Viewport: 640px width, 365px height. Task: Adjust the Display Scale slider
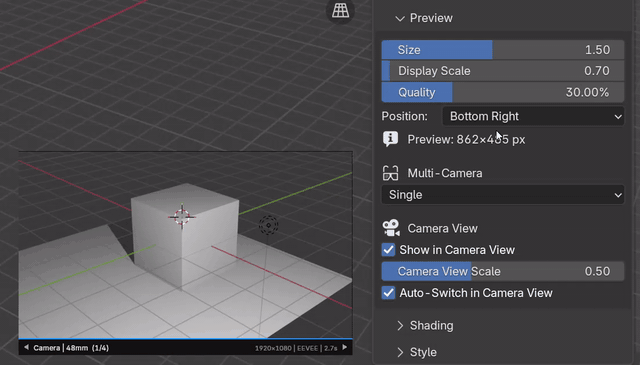click(503, 71)
